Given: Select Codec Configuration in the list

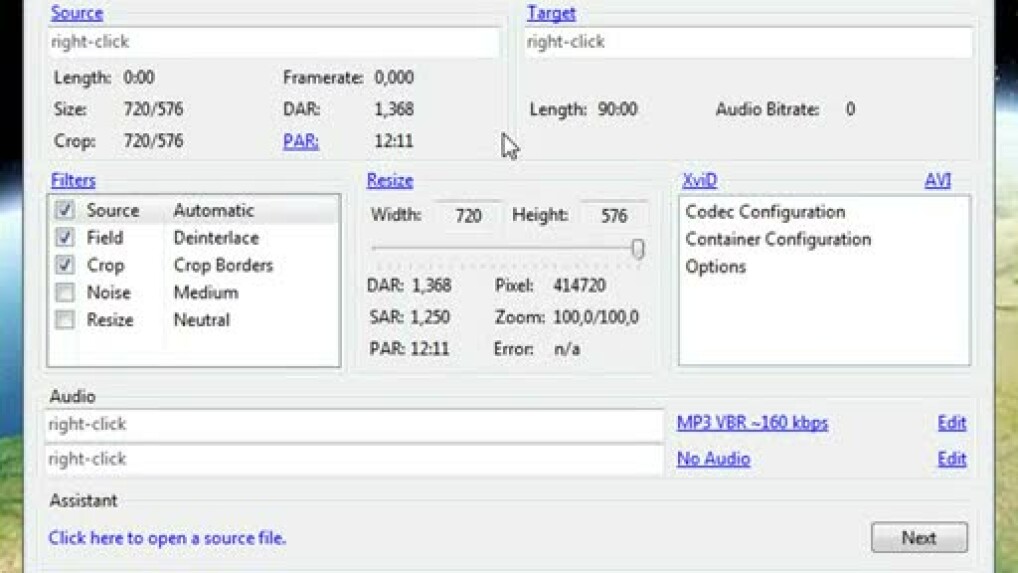Looking at the screenshot, I should (765, 212).
